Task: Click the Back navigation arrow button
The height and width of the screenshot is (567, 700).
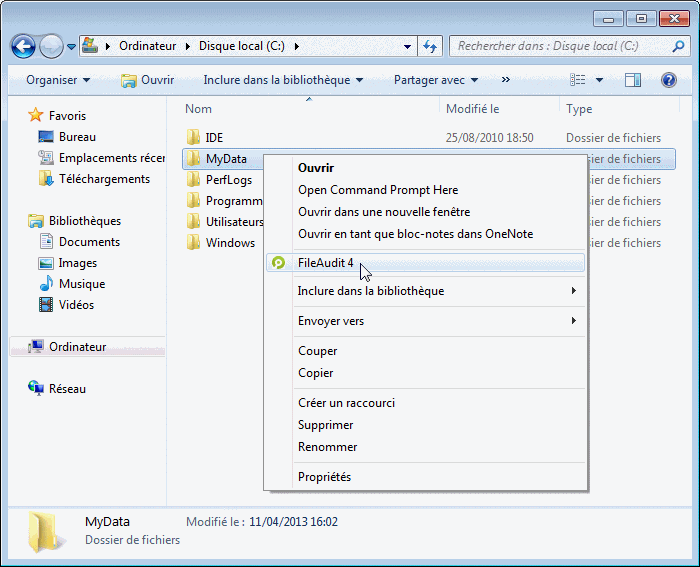Action: [23, 46]
